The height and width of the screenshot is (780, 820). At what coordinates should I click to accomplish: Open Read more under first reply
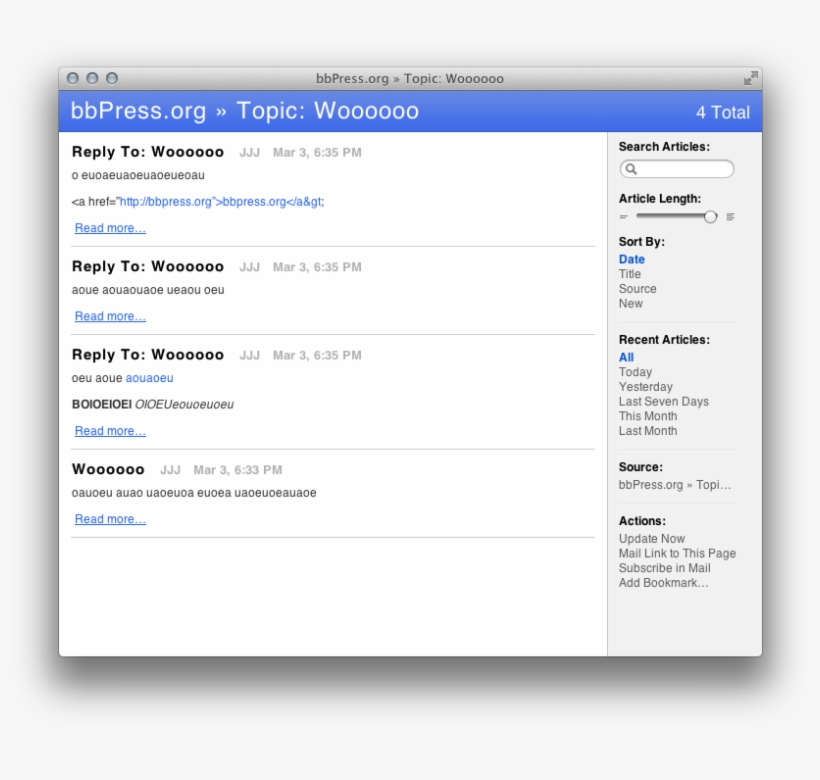110,228
